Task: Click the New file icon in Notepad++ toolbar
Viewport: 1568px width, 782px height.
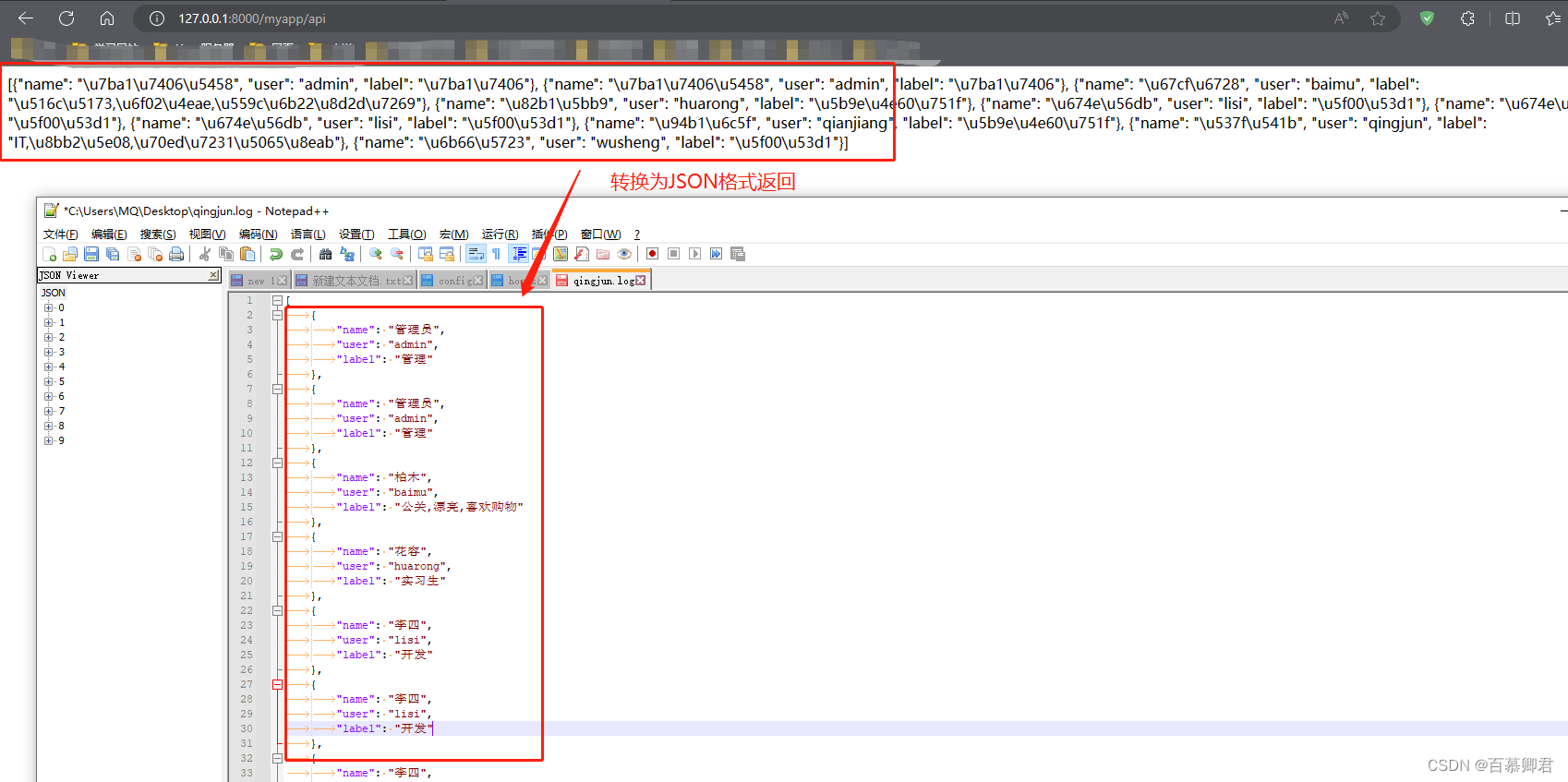Action: coord(49,254)
